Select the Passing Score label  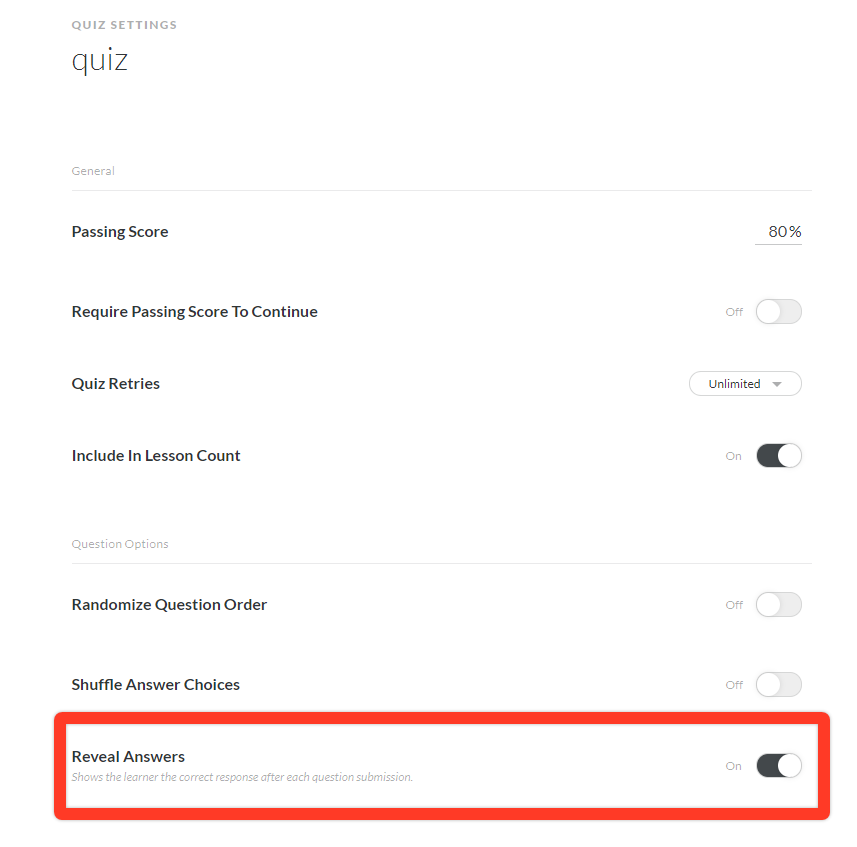click(120, 232)
